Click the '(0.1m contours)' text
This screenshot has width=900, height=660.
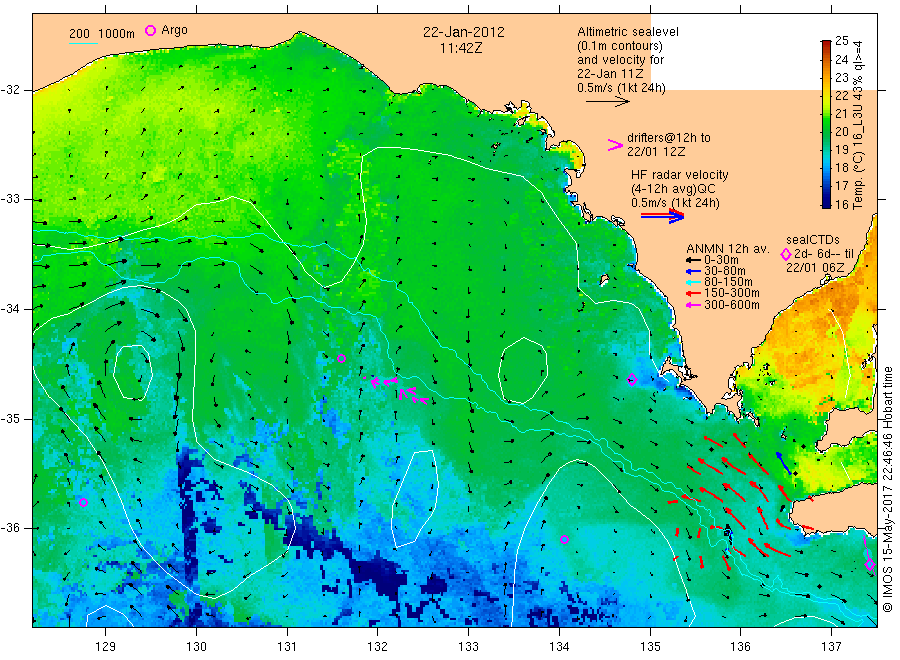coord(620,46)
